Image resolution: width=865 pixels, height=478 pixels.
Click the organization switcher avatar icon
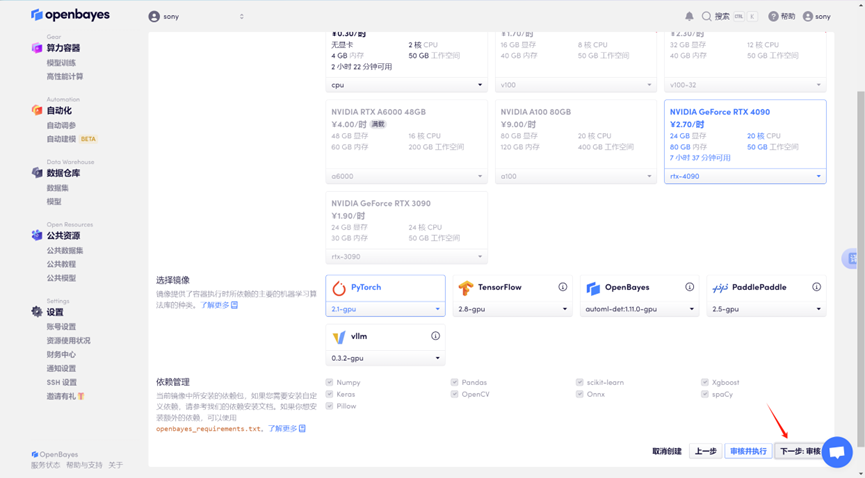pos(154,17)
